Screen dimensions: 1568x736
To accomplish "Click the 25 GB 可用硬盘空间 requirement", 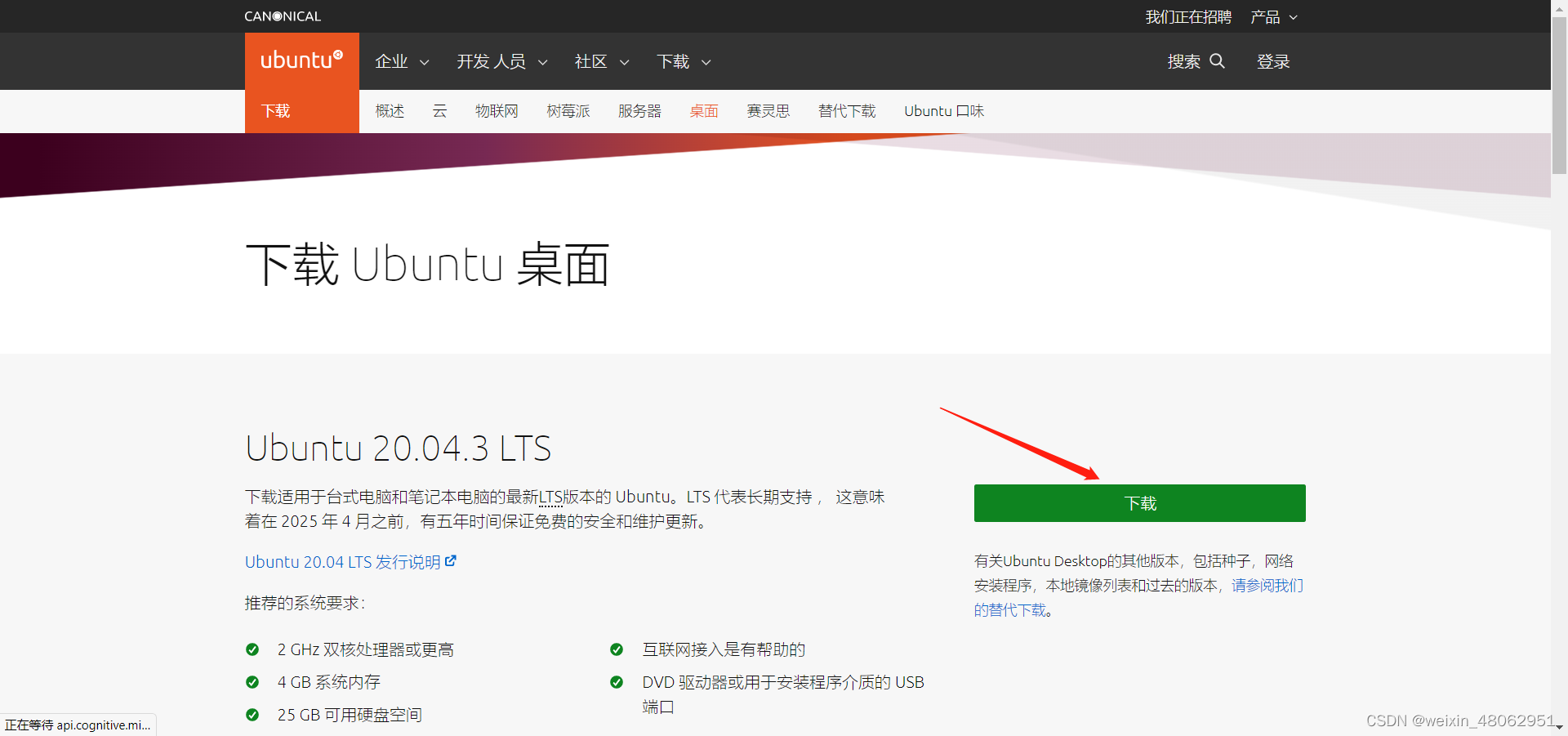I will pyautogui.click(x=350, y=715).
